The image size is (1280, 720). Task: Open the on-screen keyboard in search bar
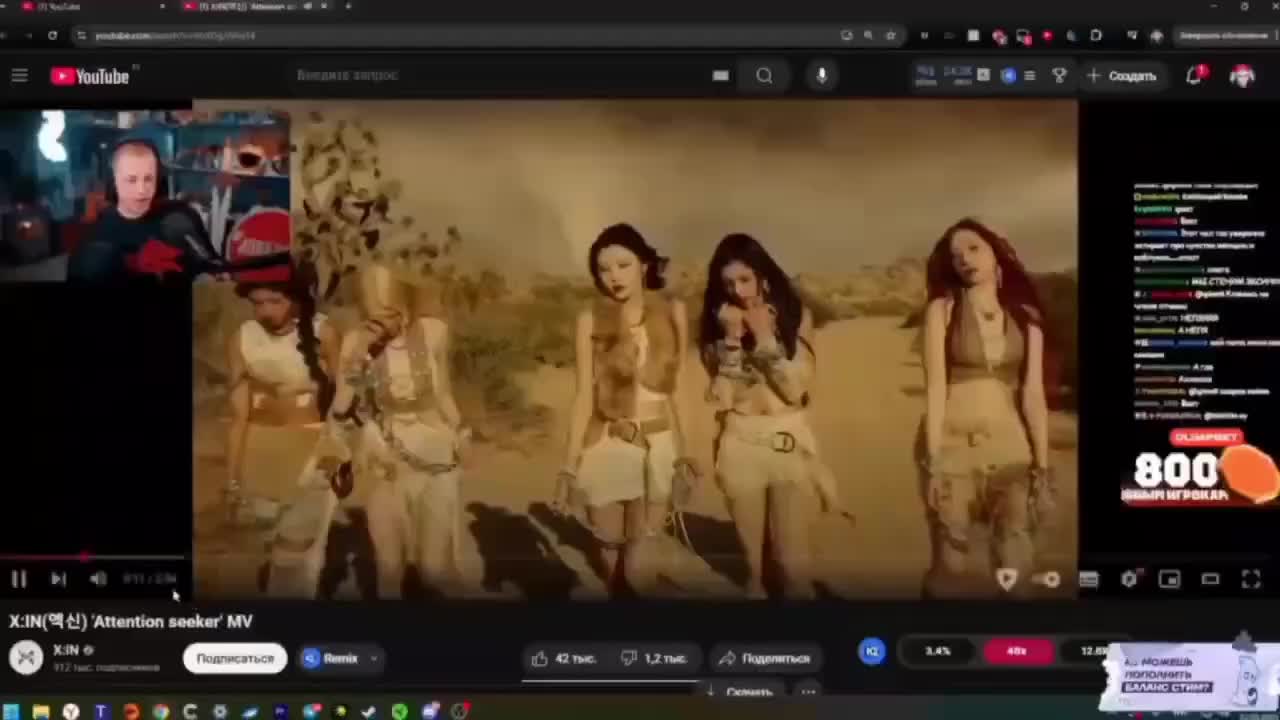tap(720, 75)
